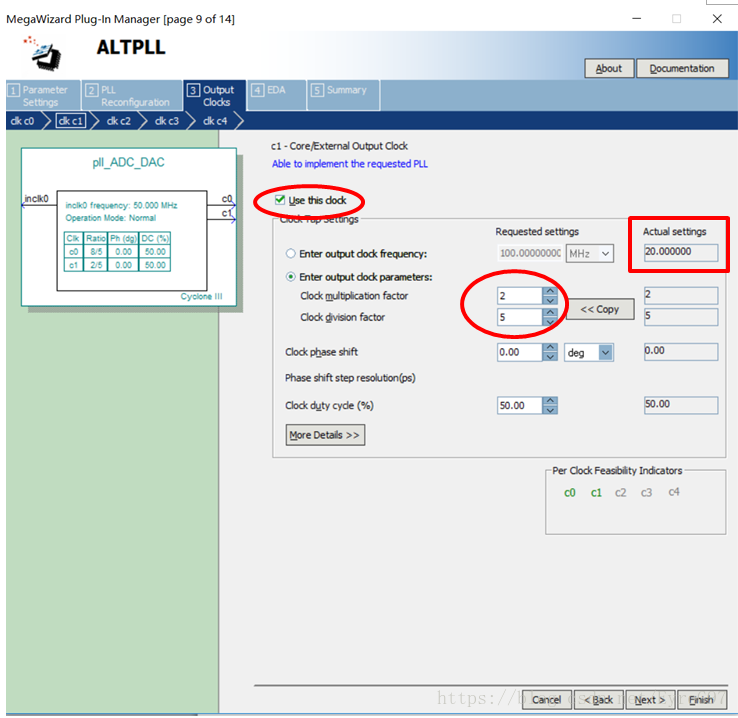The height and width of the screenshot is (718, 738).
Task: Go to the clk c1 sub-page
Action: (x=71, y=121)
